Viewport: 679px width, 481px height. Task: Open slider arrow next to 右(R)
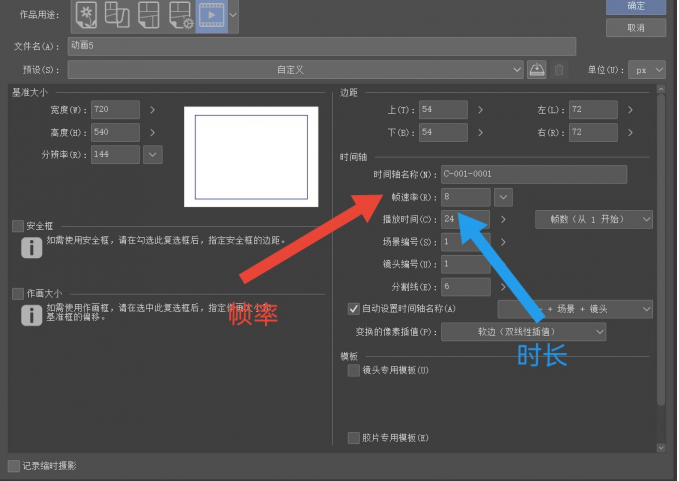[x=630, y=132]
